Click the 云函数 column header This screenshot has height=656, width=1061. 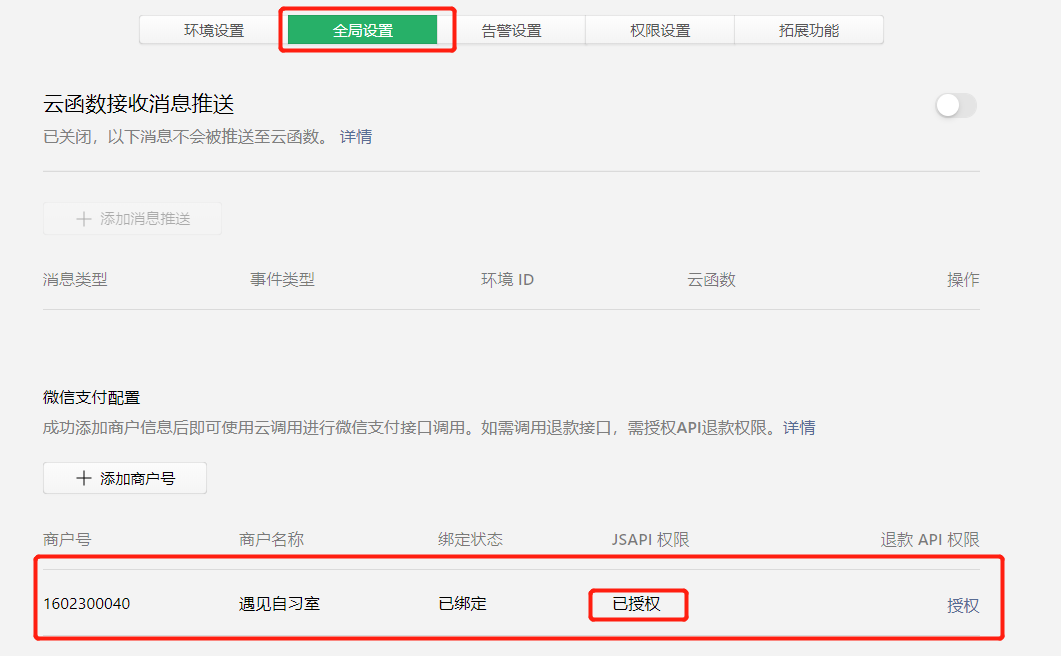[x=712, y=279]
